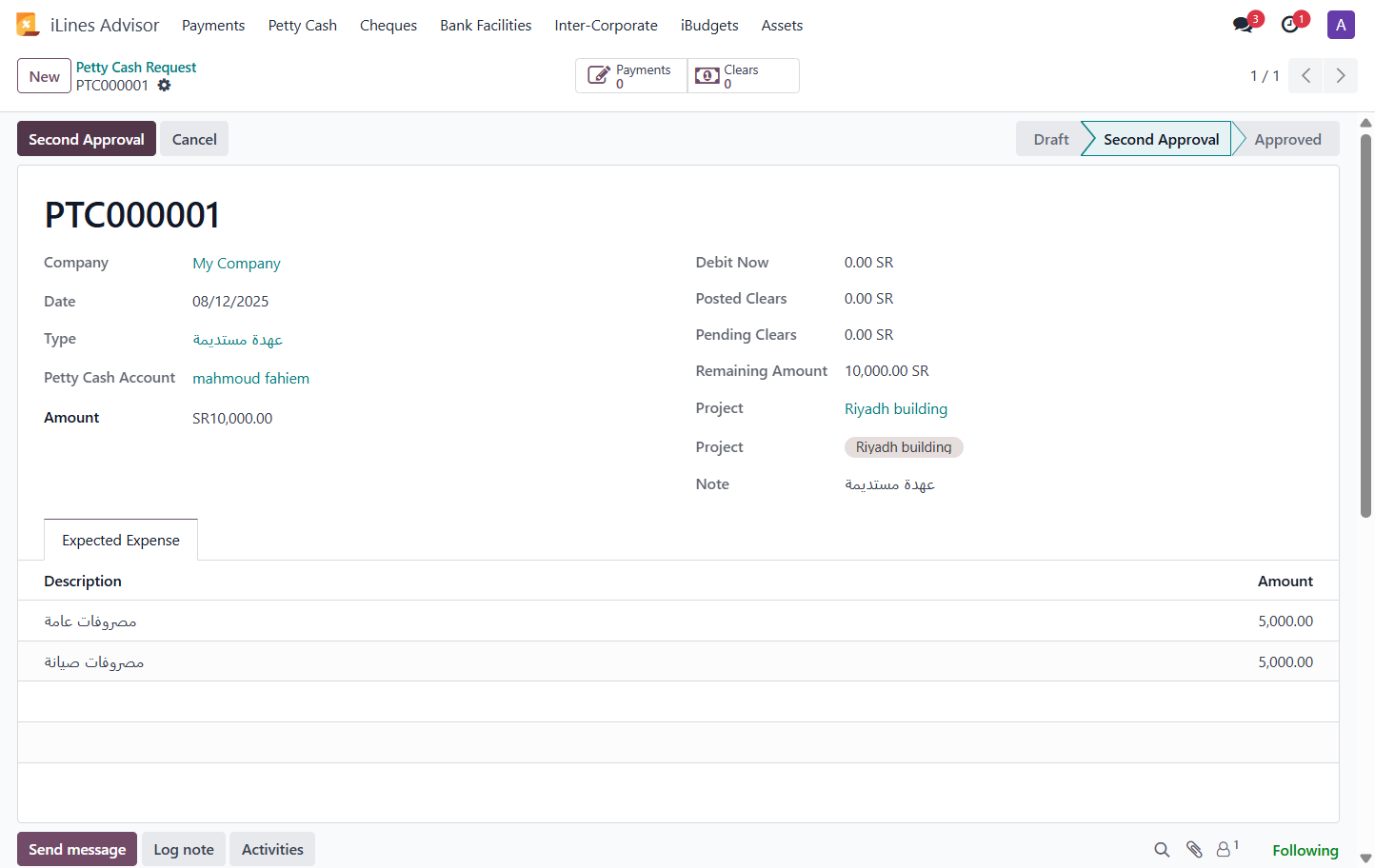Image resolution: width=1375 pixels, height=868 pixels.
Task: Show followers list icon
Action: [x=1227, y=849]
